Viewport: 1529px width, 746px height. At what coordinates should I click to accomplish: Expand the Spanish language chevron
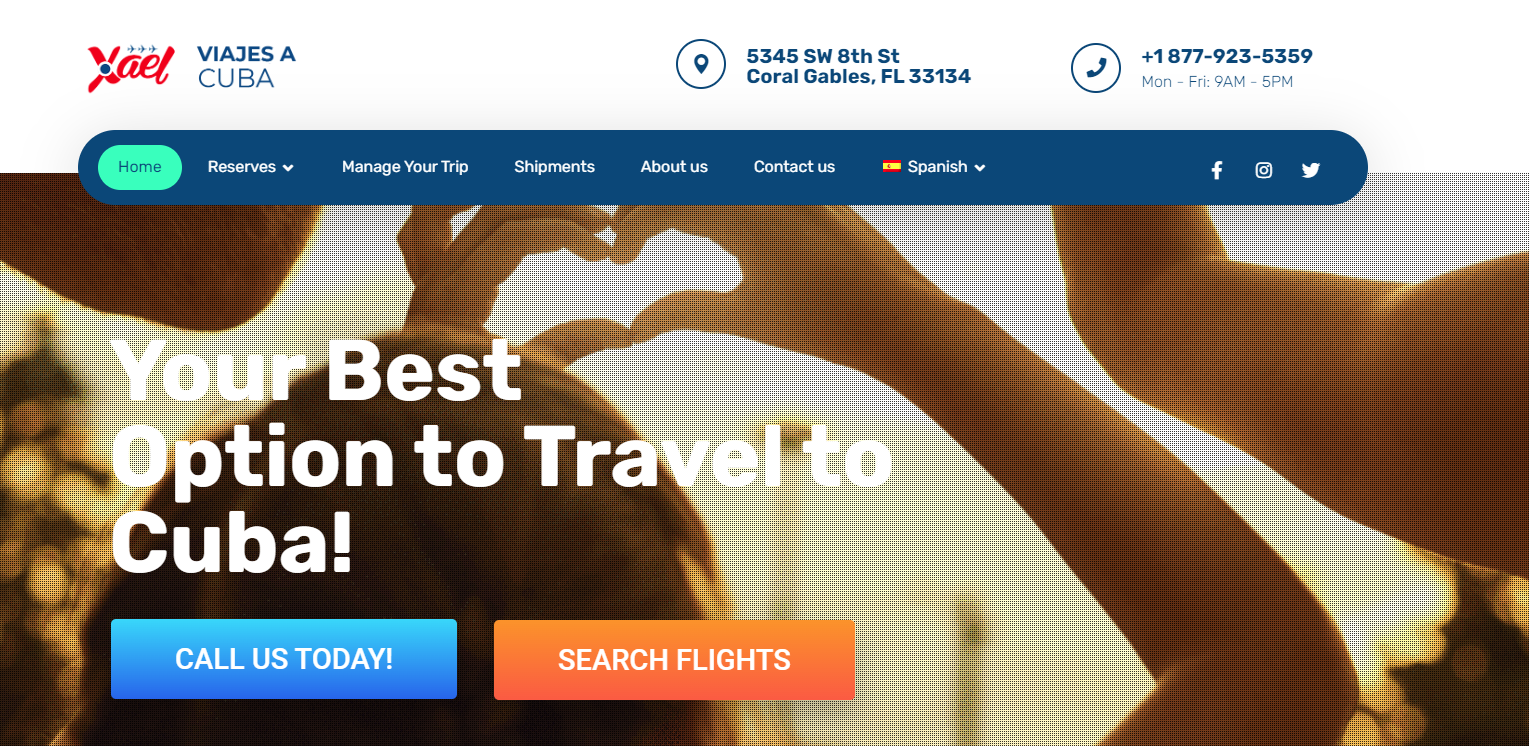980,168
